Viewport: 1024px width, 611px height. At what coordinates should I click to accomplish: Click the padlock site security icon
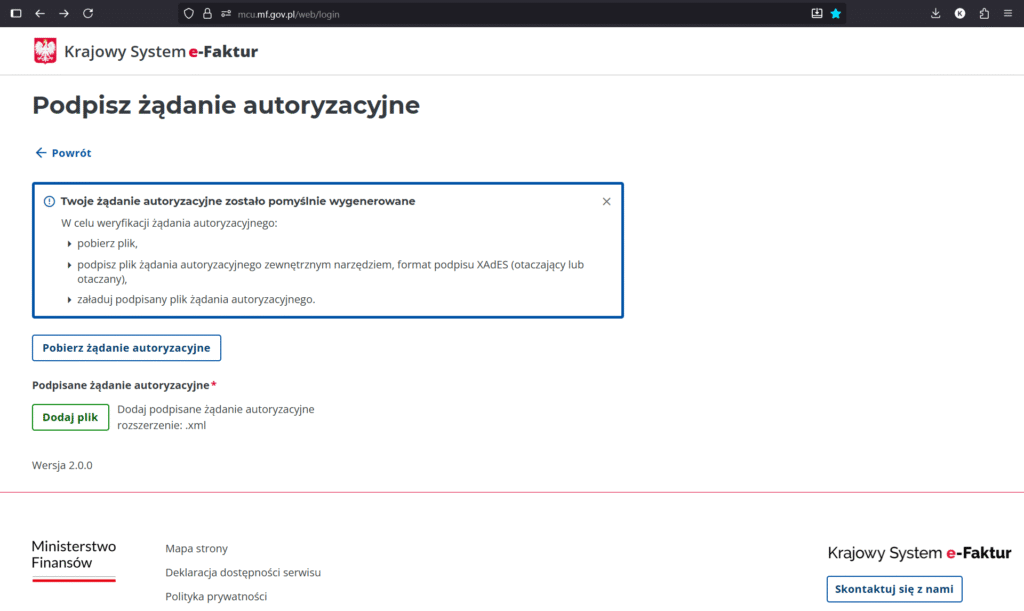pyautogui.click(x=207, y=14)
